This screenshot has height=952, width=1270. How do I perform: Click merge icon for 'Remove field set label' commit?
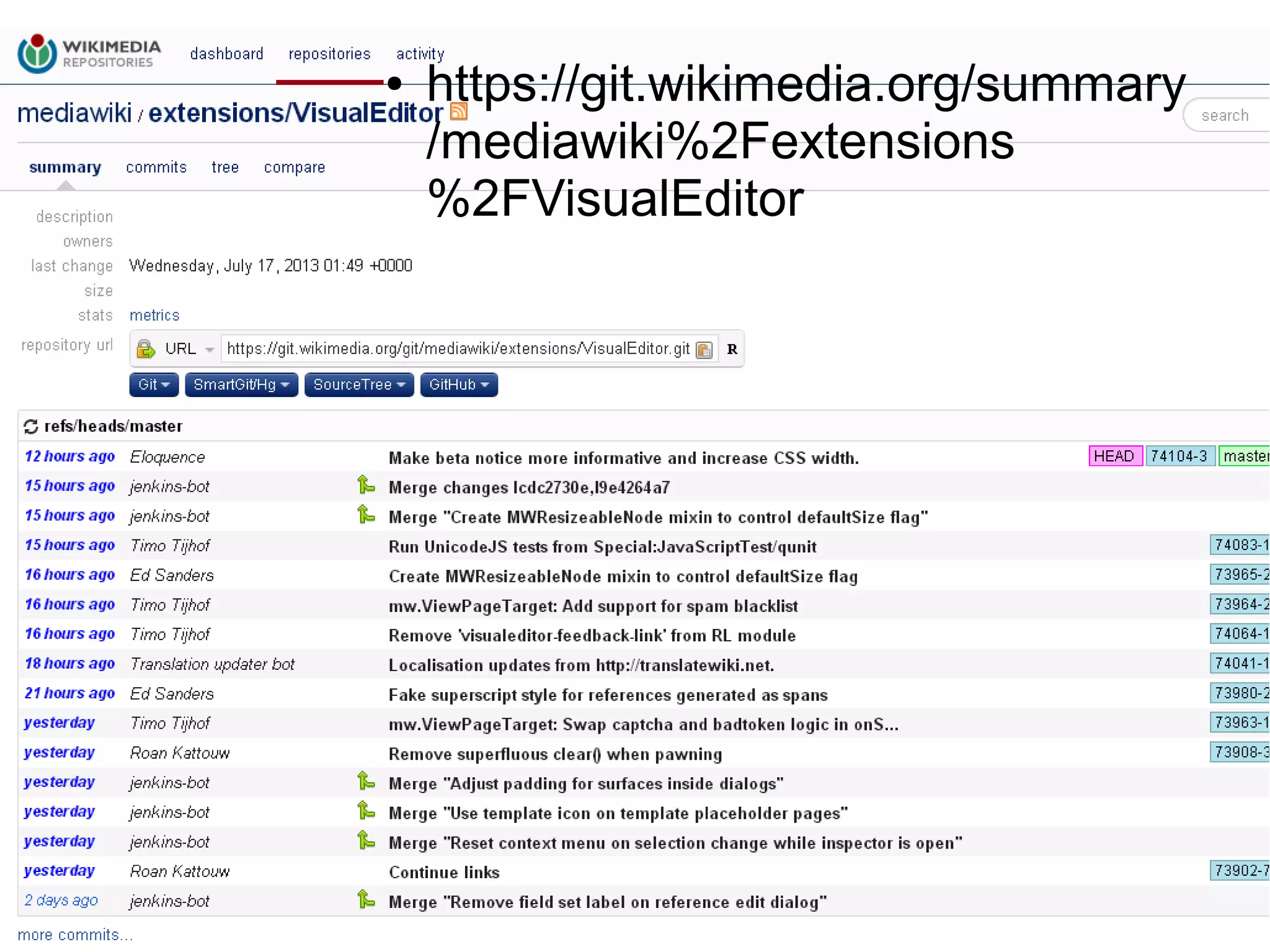366,900
